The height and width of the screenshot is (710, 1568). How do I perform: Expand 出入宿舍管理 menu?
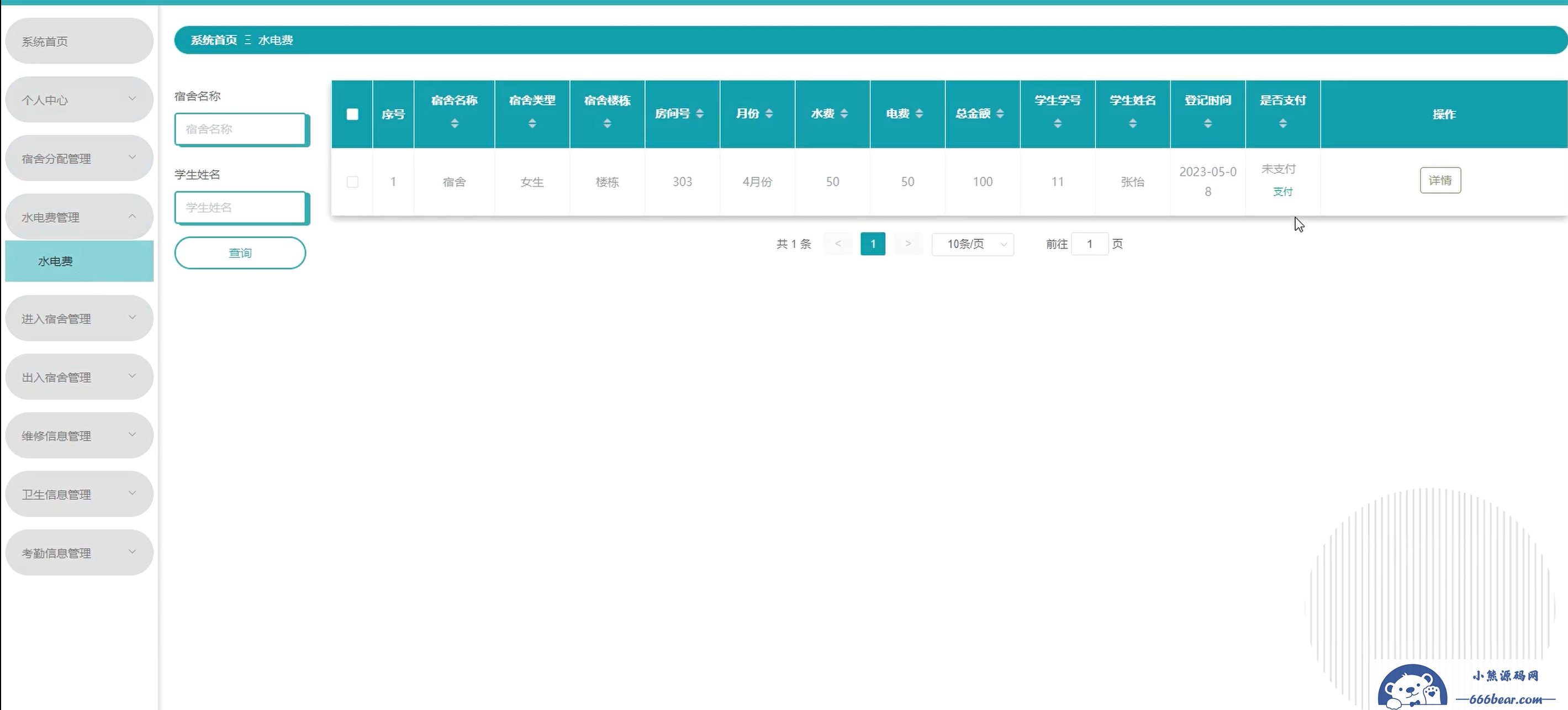click(79, 377)
